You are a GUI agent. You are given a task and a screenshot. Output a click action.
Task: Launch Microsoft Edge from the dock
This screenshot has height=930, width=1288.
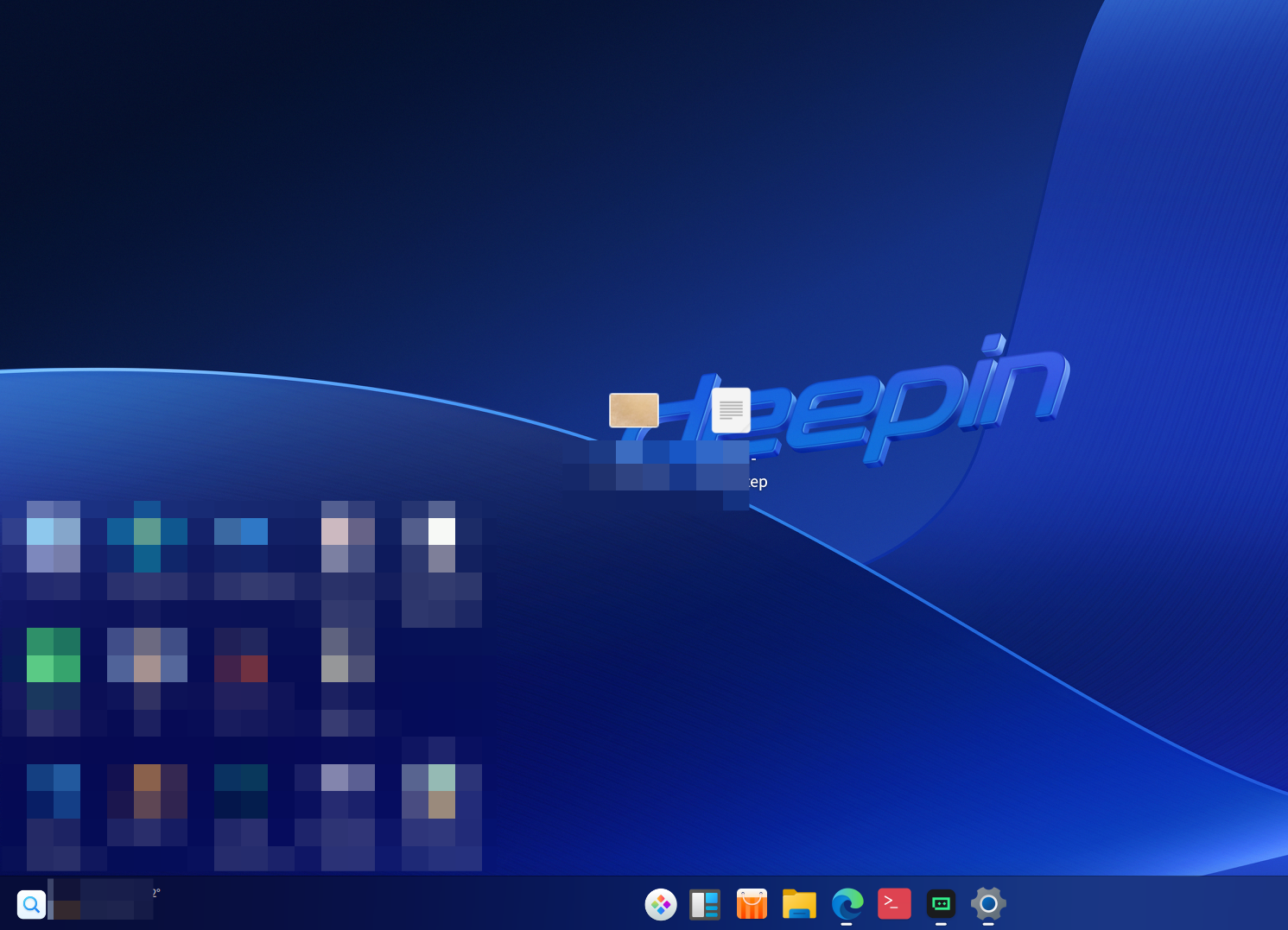(x=847, y=904)
